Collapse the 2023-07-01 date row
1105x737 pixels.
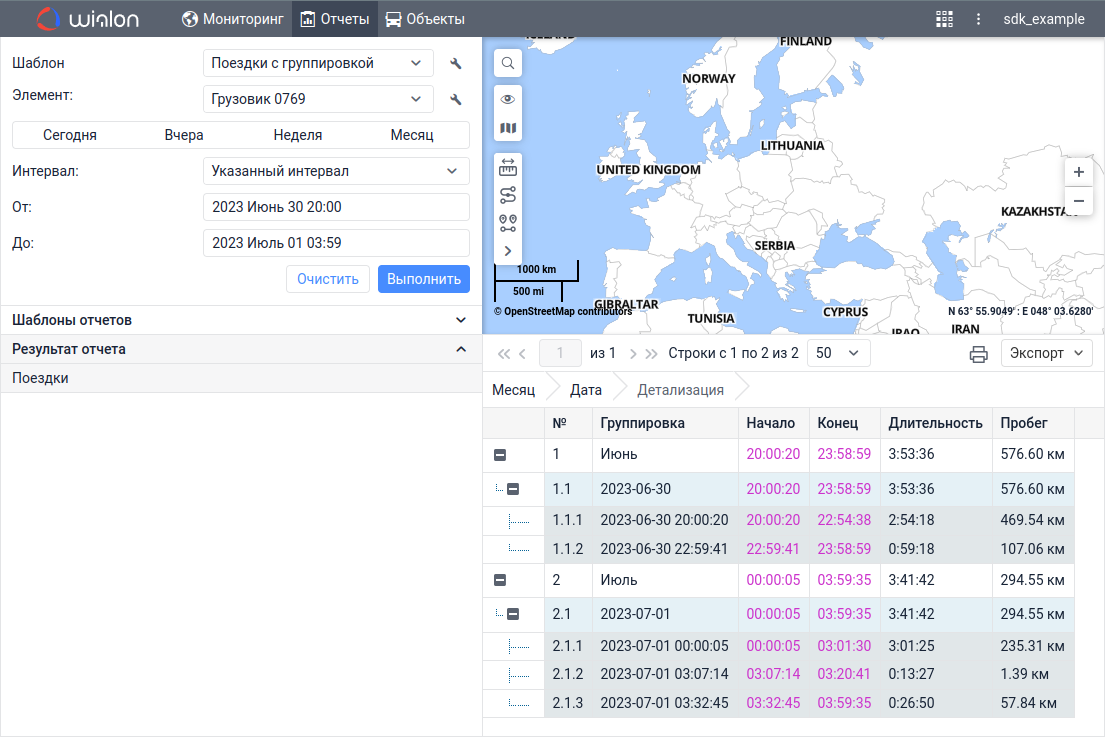(x=513, y=615)
